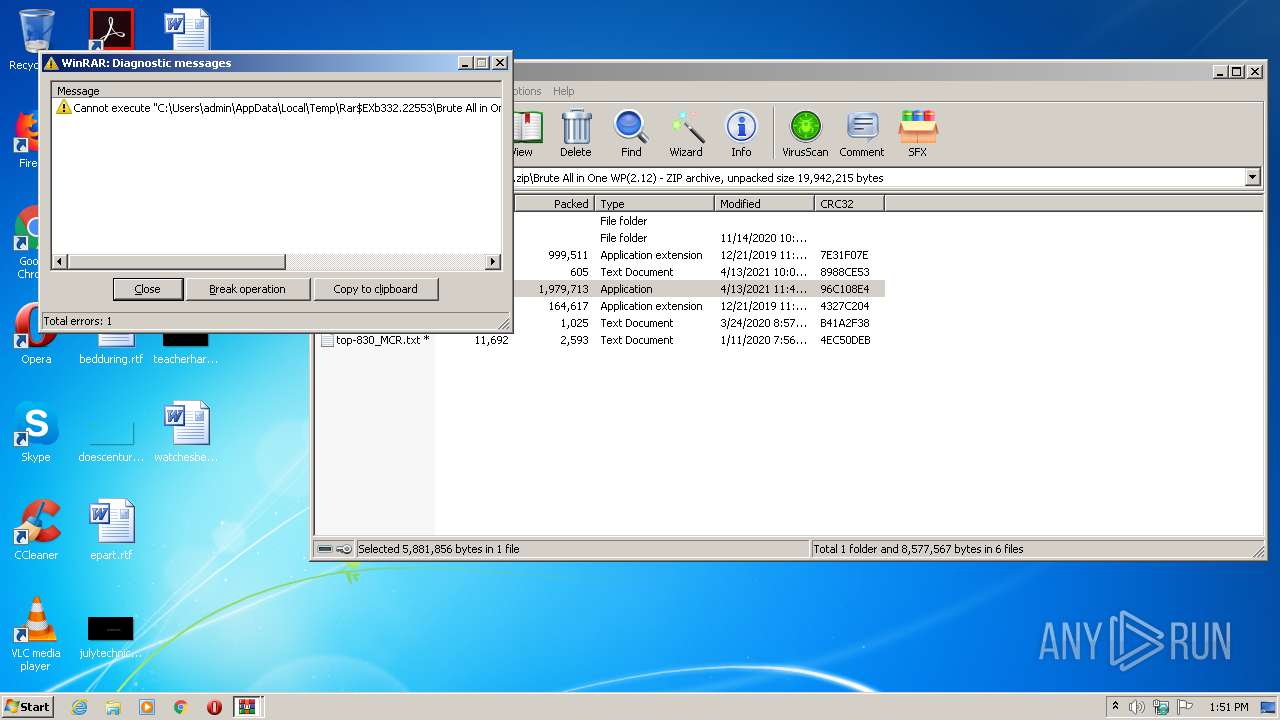
Task: Click the warning icon beside the error message
Action: coord(64,107)
